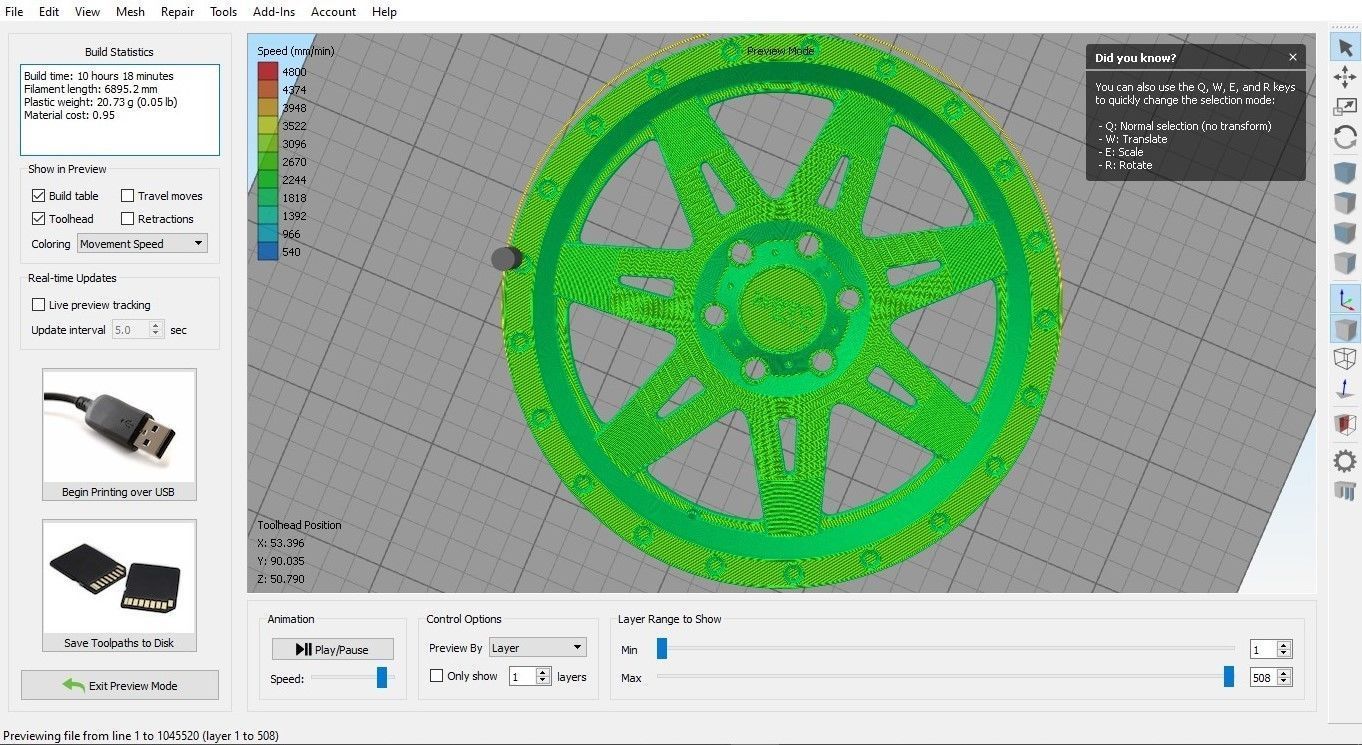Click the USB cable image
The image size is (1362, 745).
pos(119,426)
